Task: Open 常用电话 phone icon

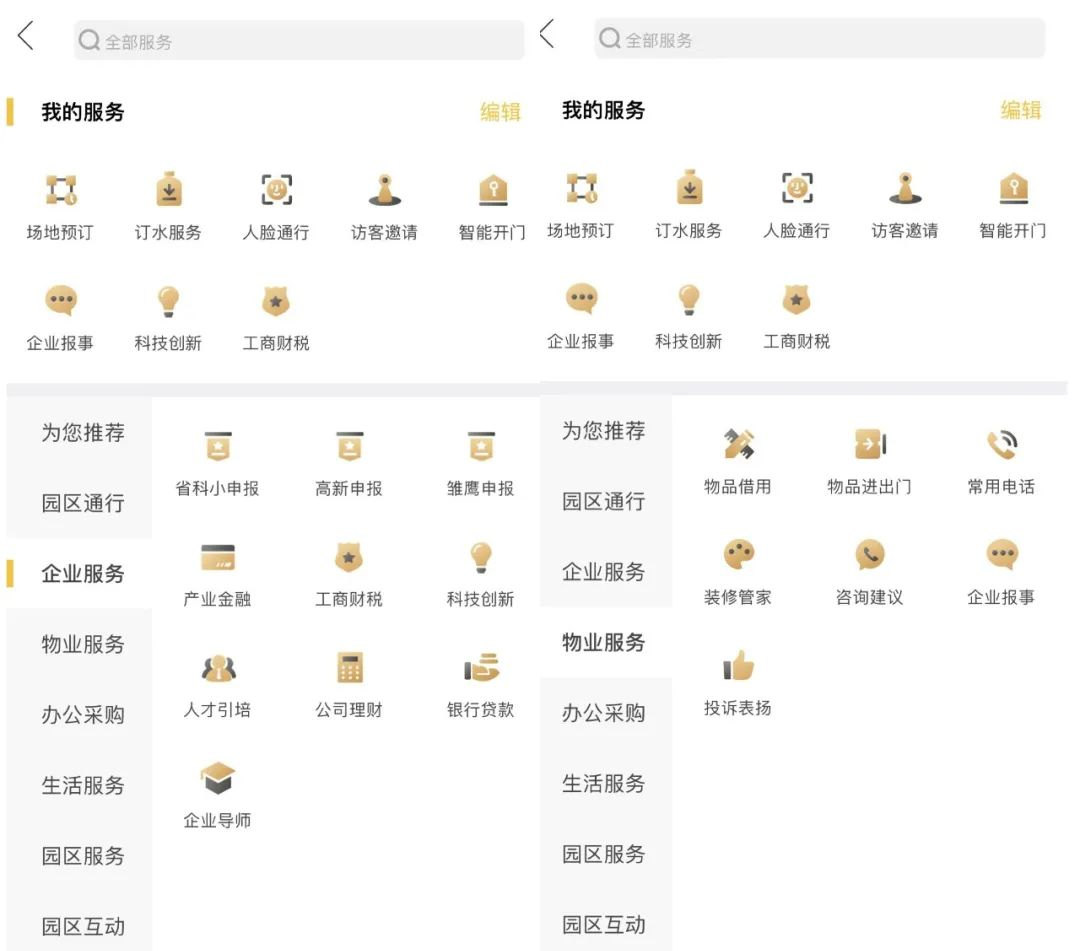Action: click(x=1001, y=444)
